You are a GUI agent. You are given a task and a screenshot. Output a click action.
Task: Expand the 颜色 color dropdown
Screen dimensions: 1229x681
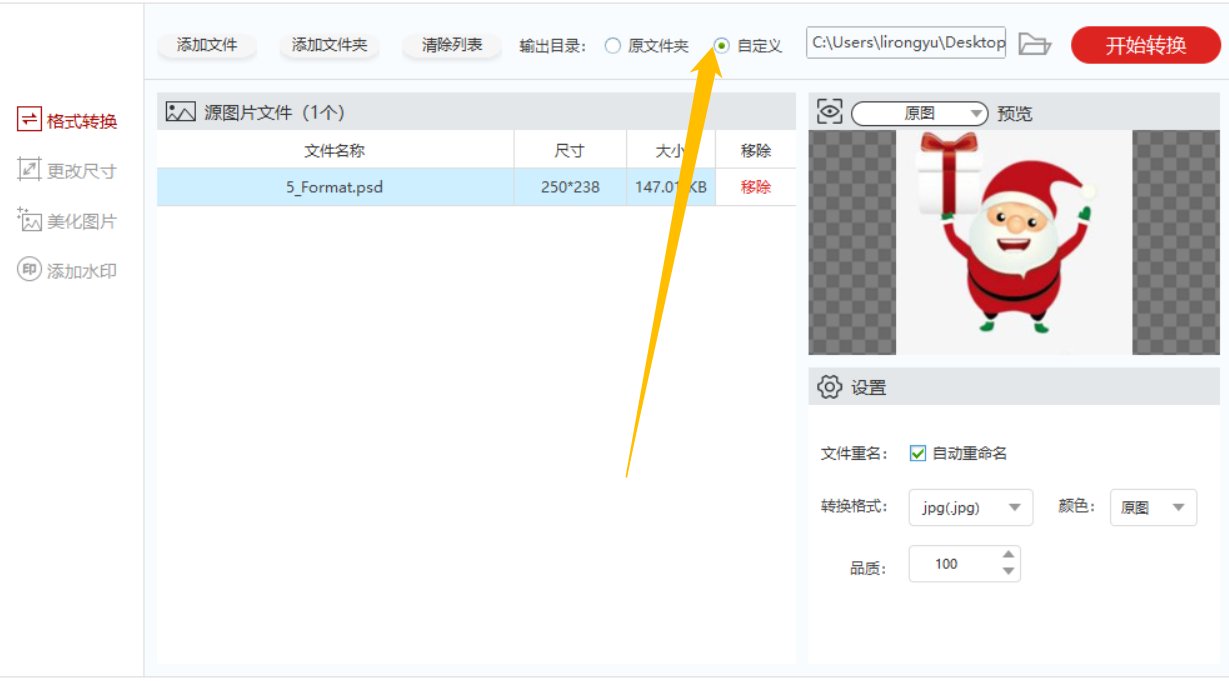click(x=1153, y=507)
